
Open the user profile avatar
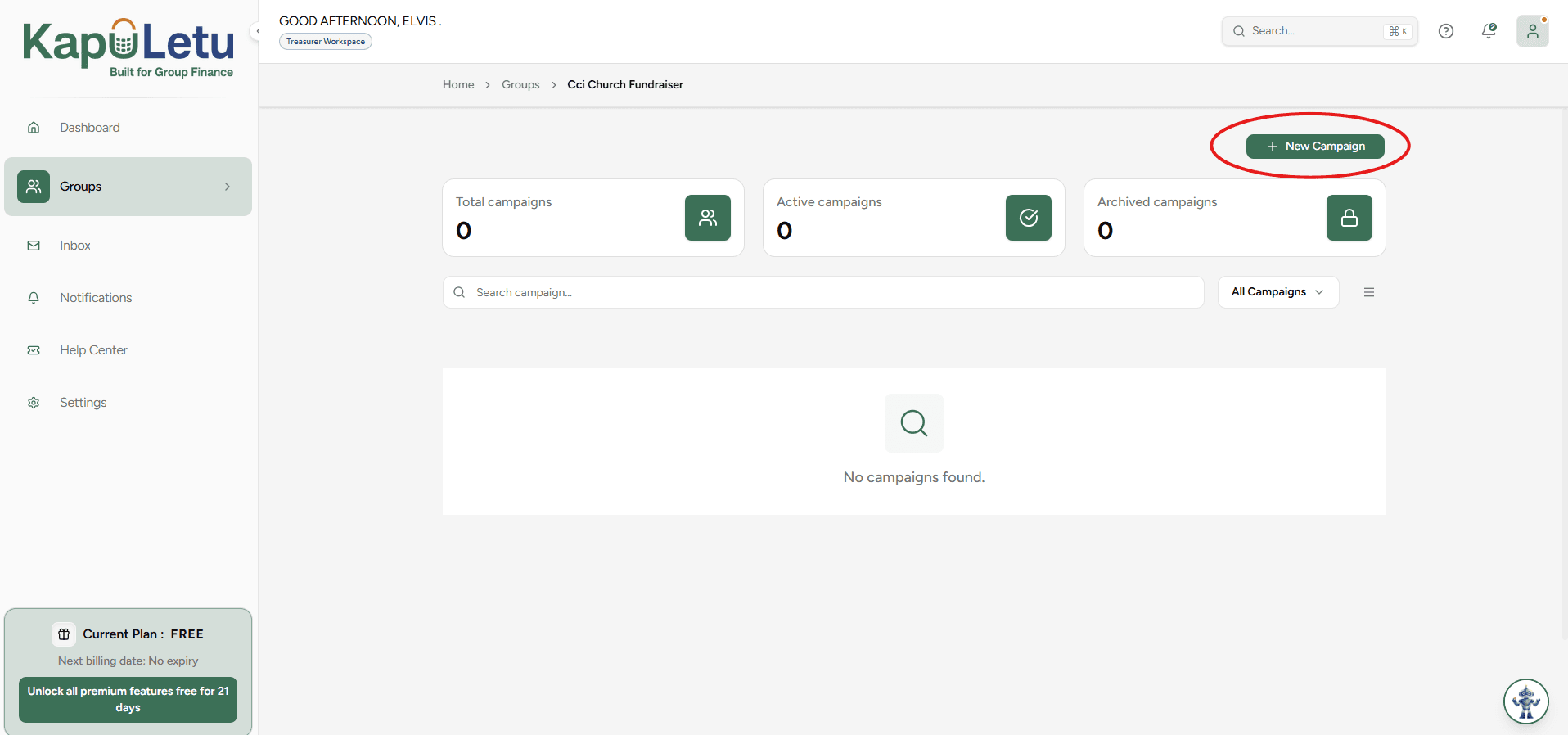tap(1532, 31)
